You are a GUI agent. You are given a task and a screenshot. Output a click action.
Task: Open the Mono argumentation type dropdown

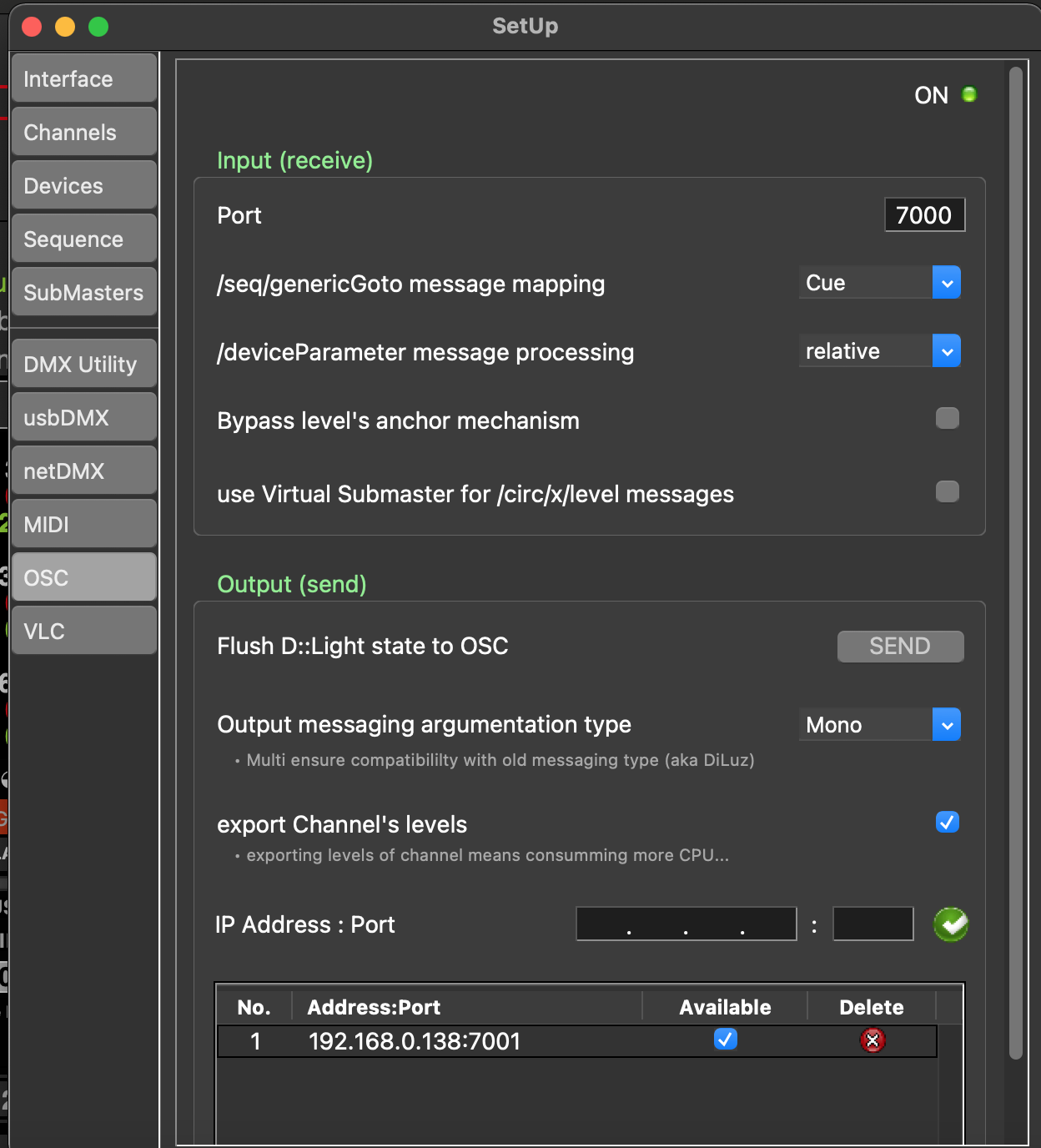click(x=879, y=725)
